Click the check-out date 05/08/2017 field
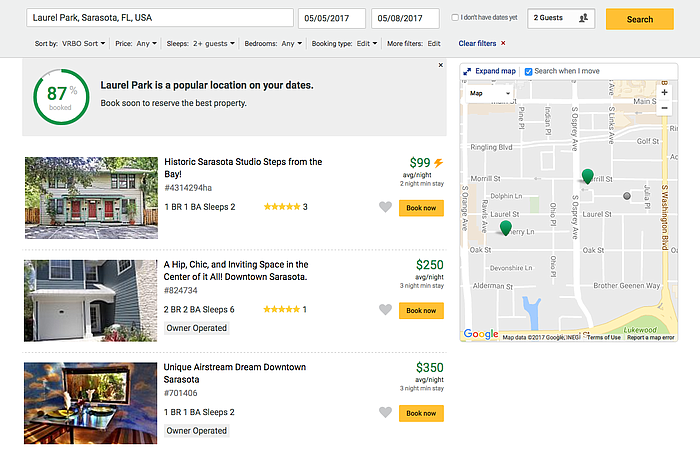This screenshot has width=700, height=460. [405, 18]
